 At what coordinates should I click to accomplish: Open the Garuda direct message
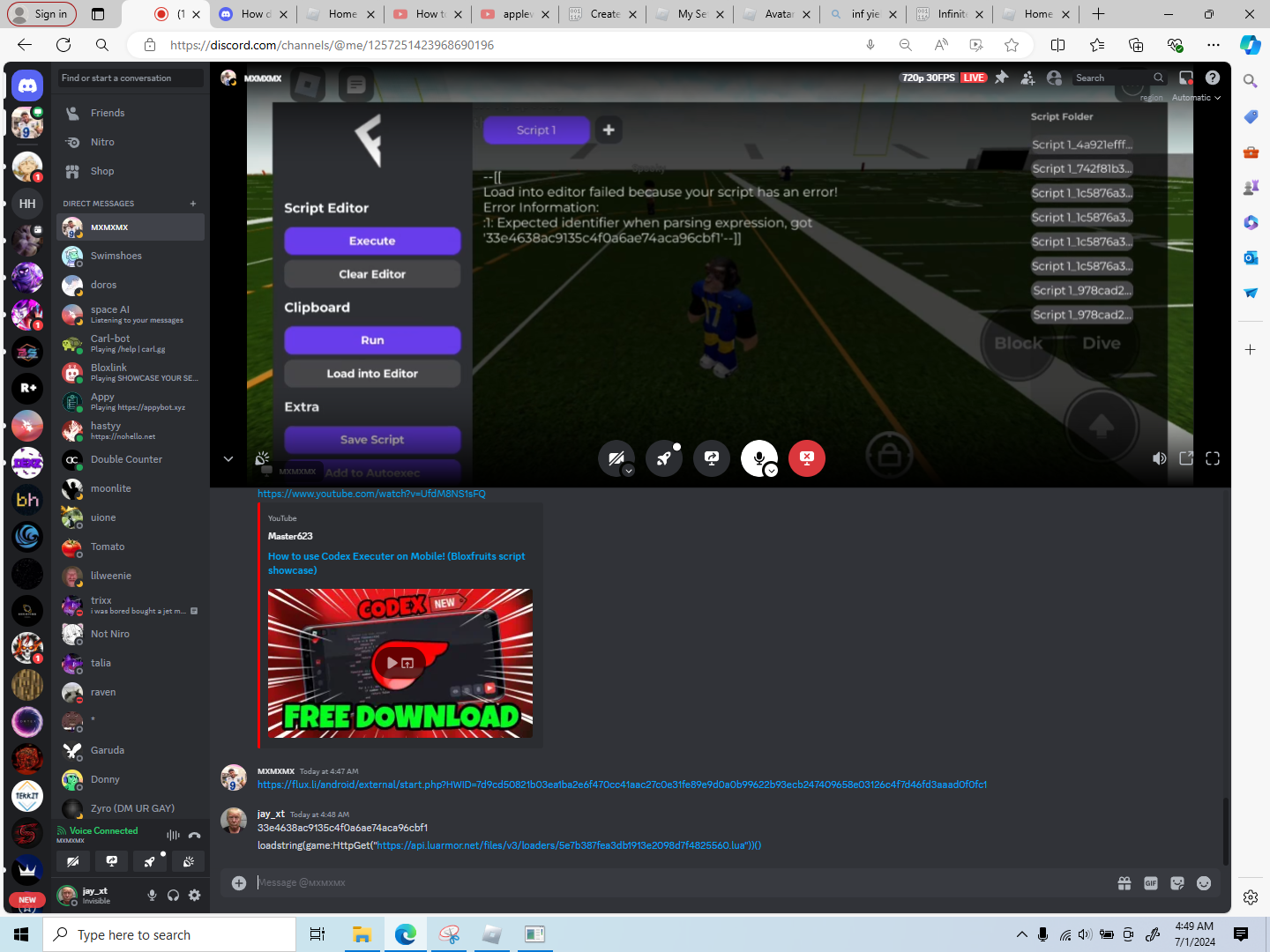(131, 750)
